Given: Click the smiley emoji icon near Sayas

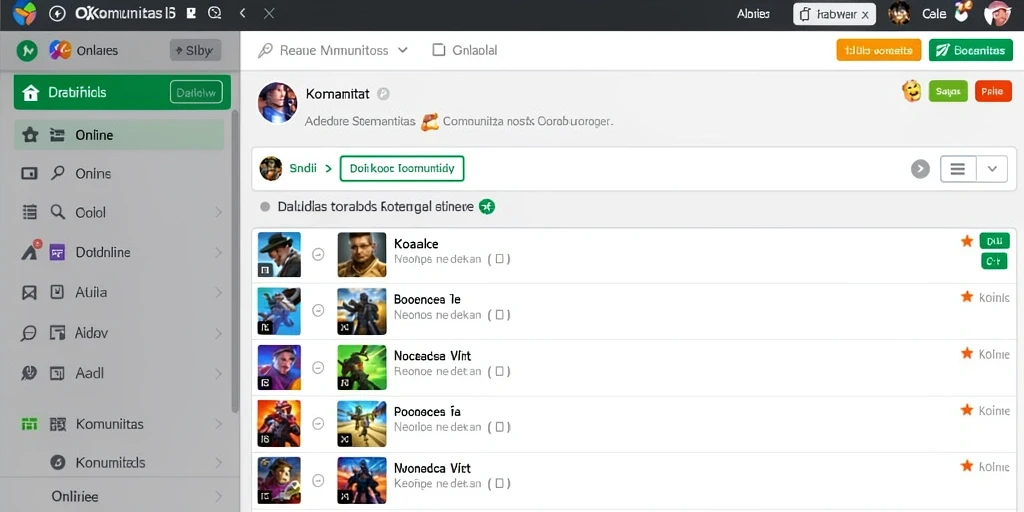Looking at the screenshot, I should [912, 91].
